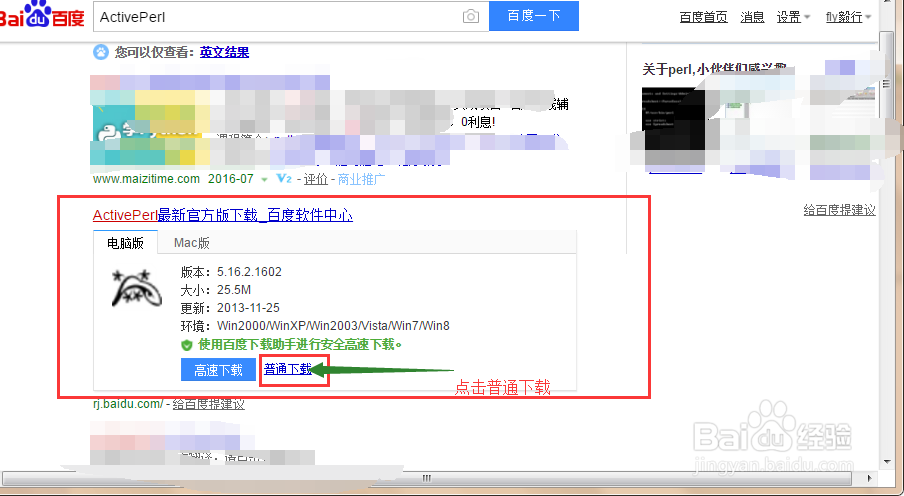The width and height of the screenshot is (904, 496).
Task: Click the paw icon beside 您可以仅查看
Action: click(101, 52)
